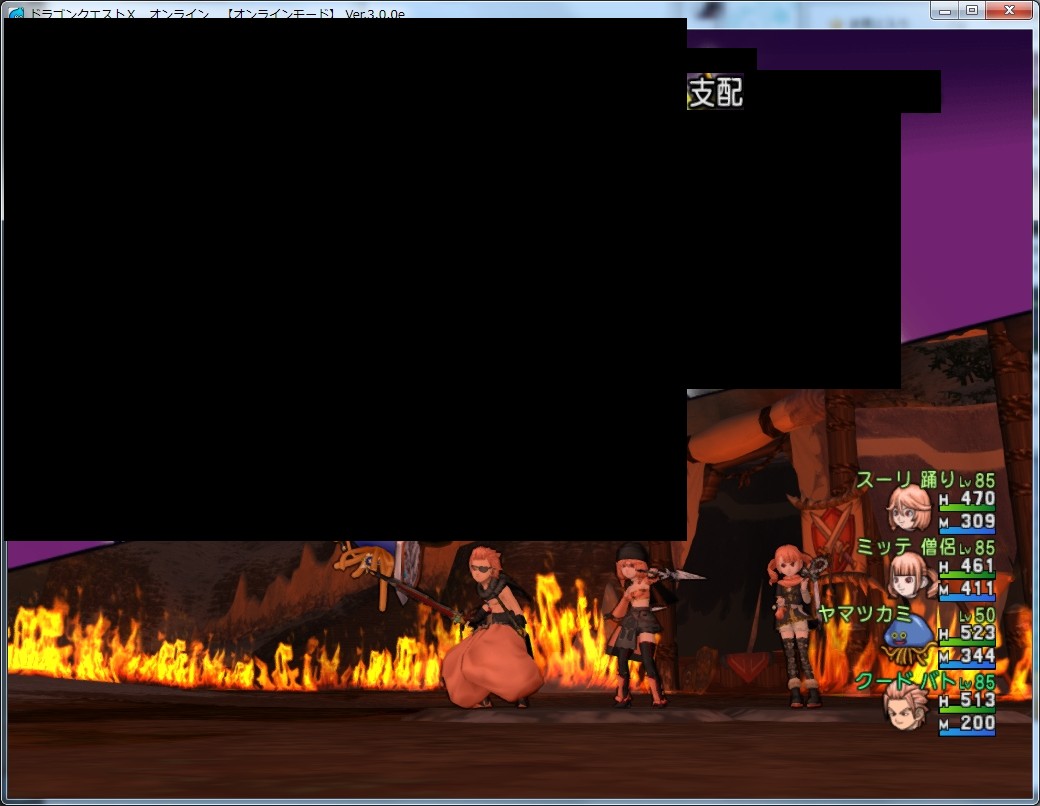Click MP value 309 of スーリ
The width and height of the screenshot is (1040, 806).
point(978,521)
